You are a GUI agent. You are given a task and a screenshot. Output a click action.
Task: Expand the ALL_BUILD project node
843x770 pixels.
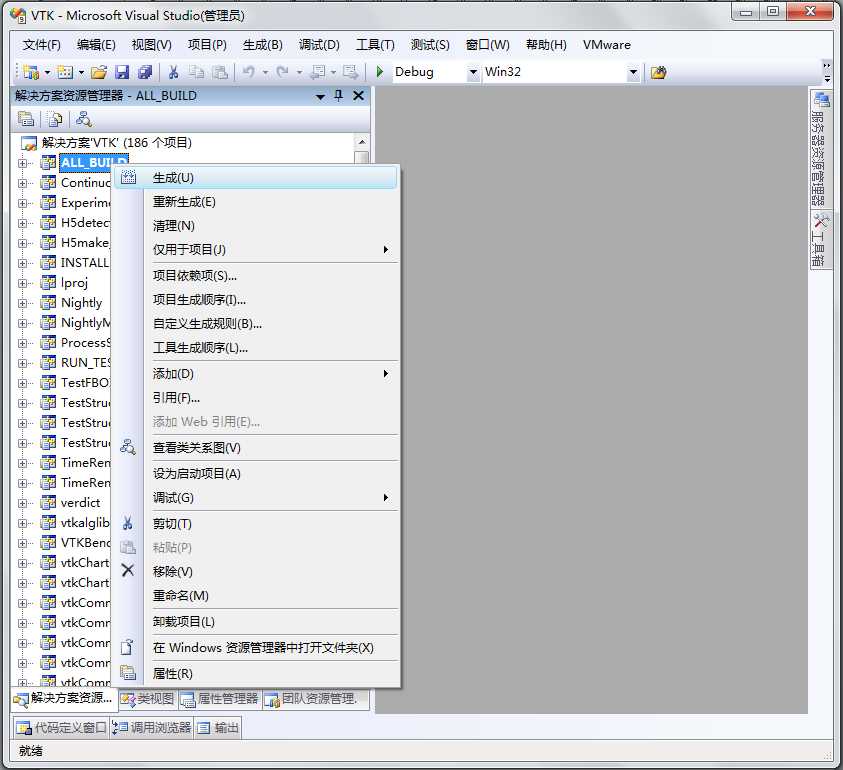22,163
